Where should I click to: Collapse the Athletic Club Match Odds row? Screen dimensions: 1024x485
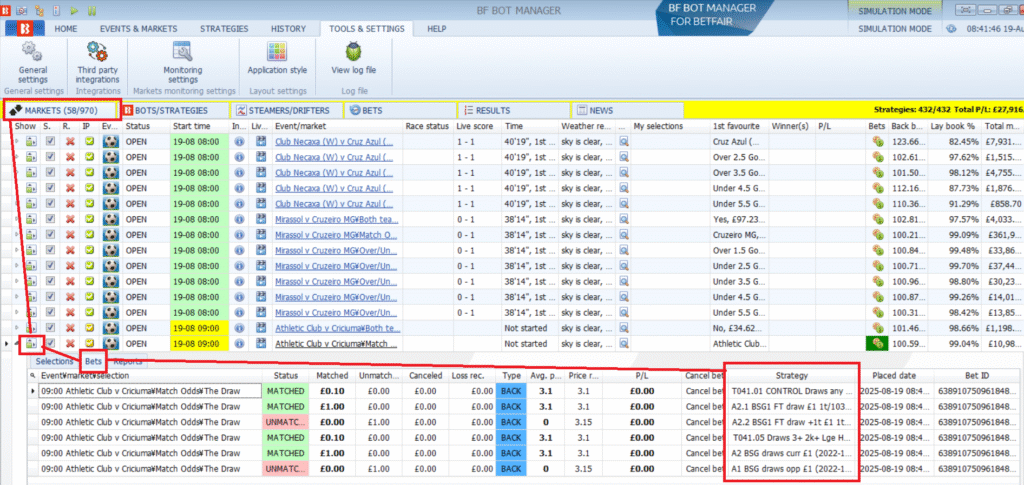[17, 343]
